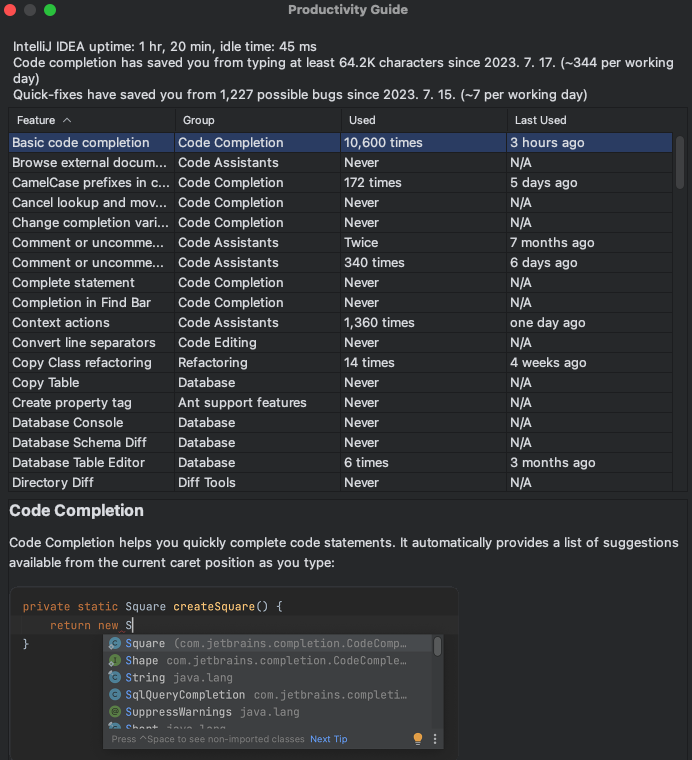This screenshot has width=692, height=760.
Task: Select the Database Table Editor row
Action: (x=340, y=462)
